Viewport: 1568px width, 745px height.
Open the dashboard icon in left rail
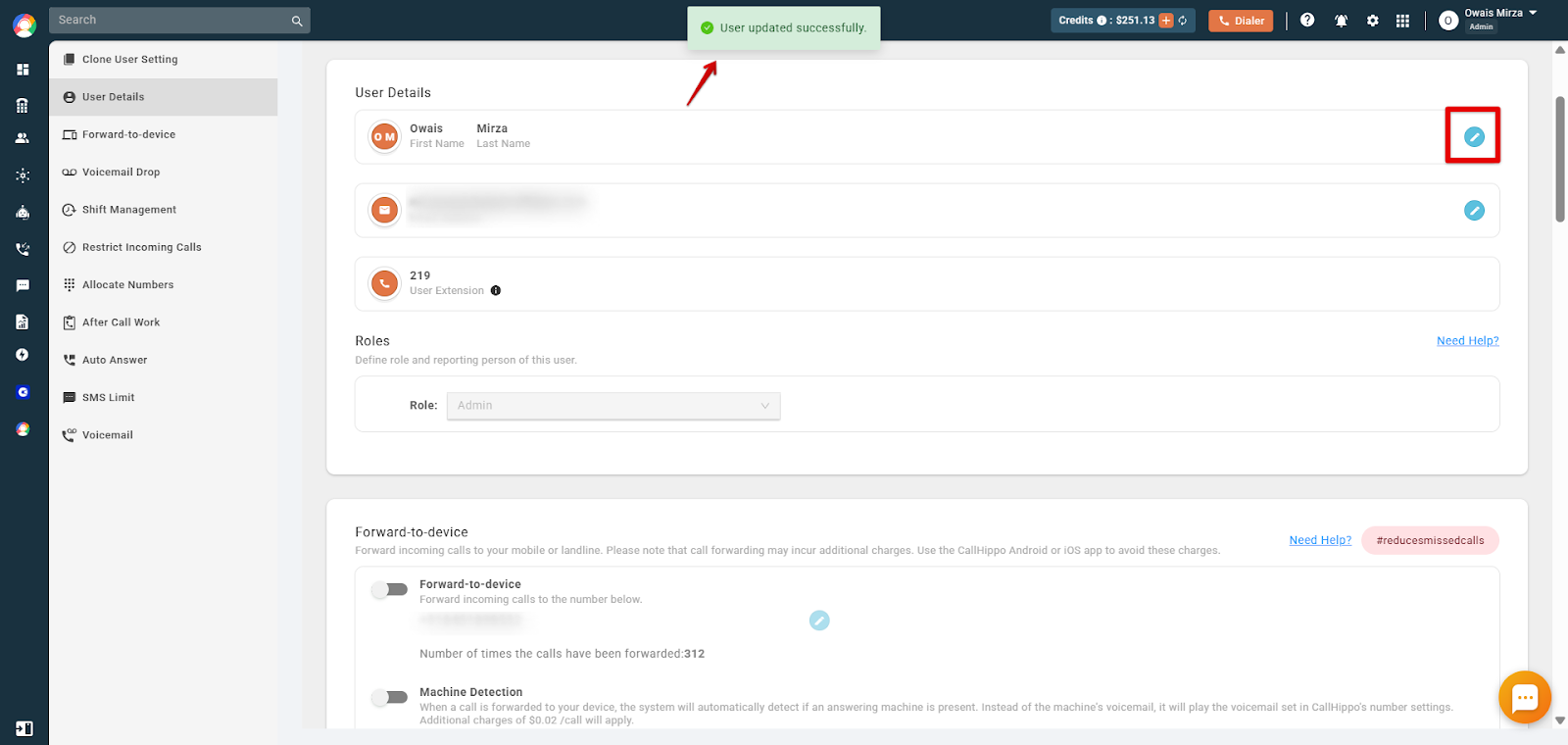(23, 70)
